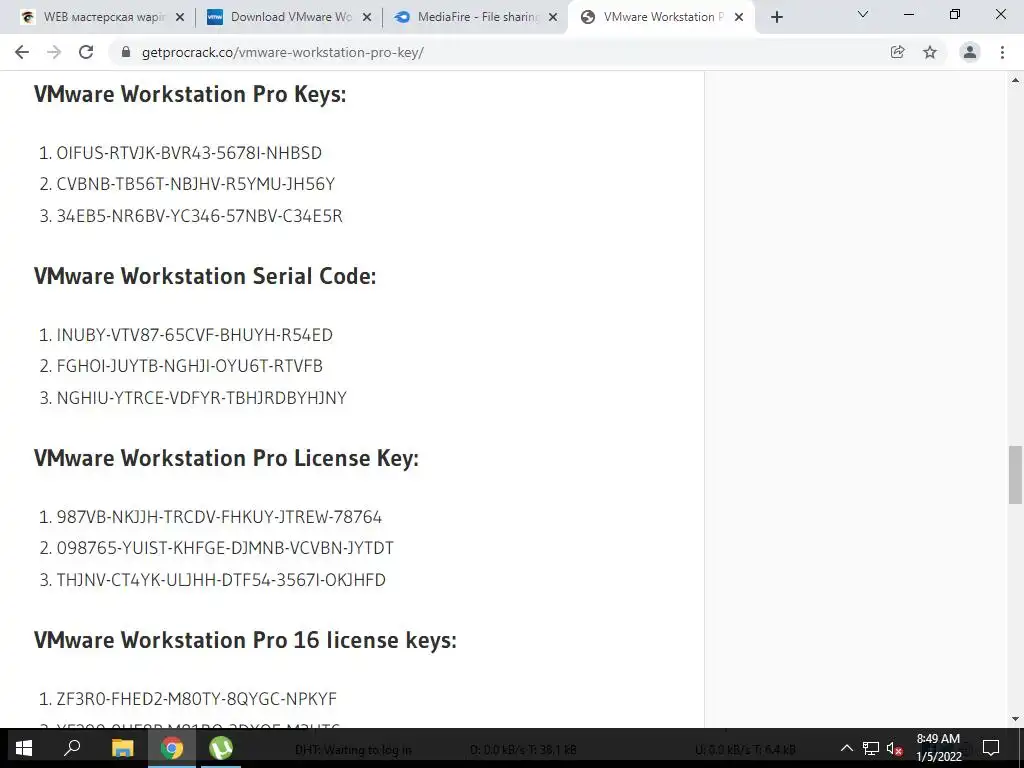Image resolution: width=1024 pixels, height=768 pixels.
Task: Open File Explorer from taskbar
Action: pos(122,748)
